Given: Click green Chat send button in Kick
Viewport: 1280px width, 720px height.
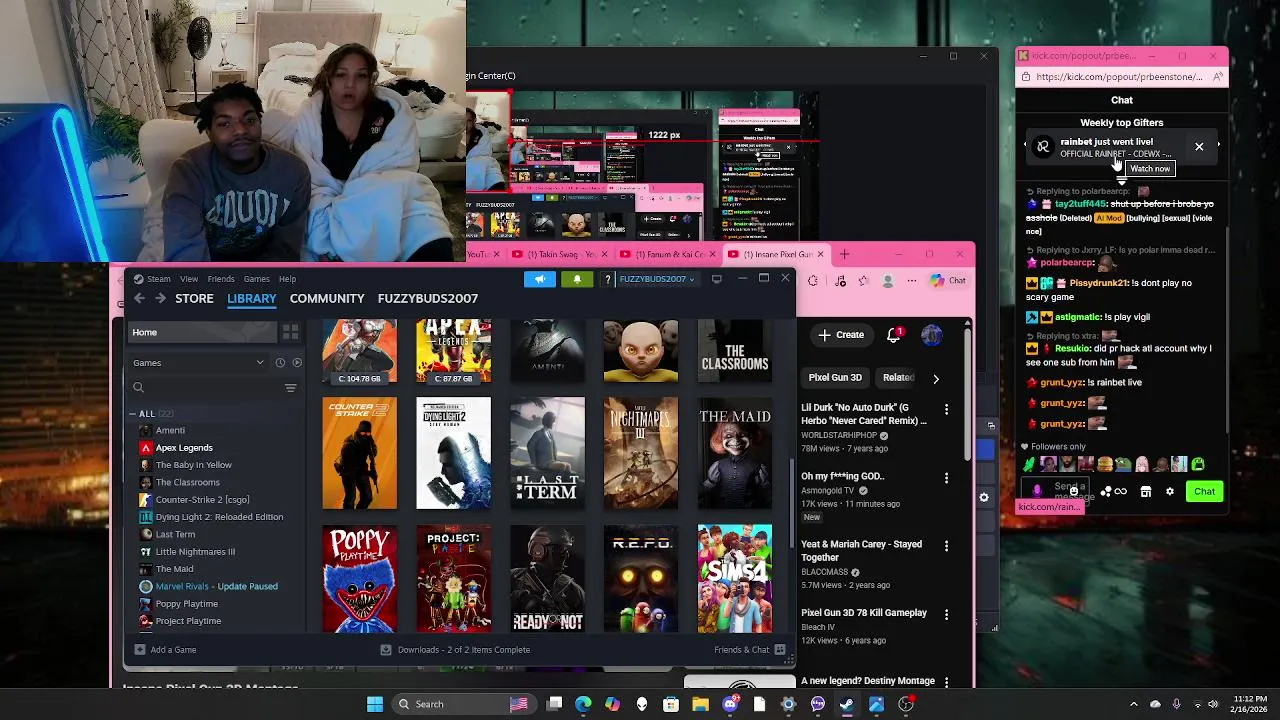Looking at the screenshot, I should tap(1204, 491).
